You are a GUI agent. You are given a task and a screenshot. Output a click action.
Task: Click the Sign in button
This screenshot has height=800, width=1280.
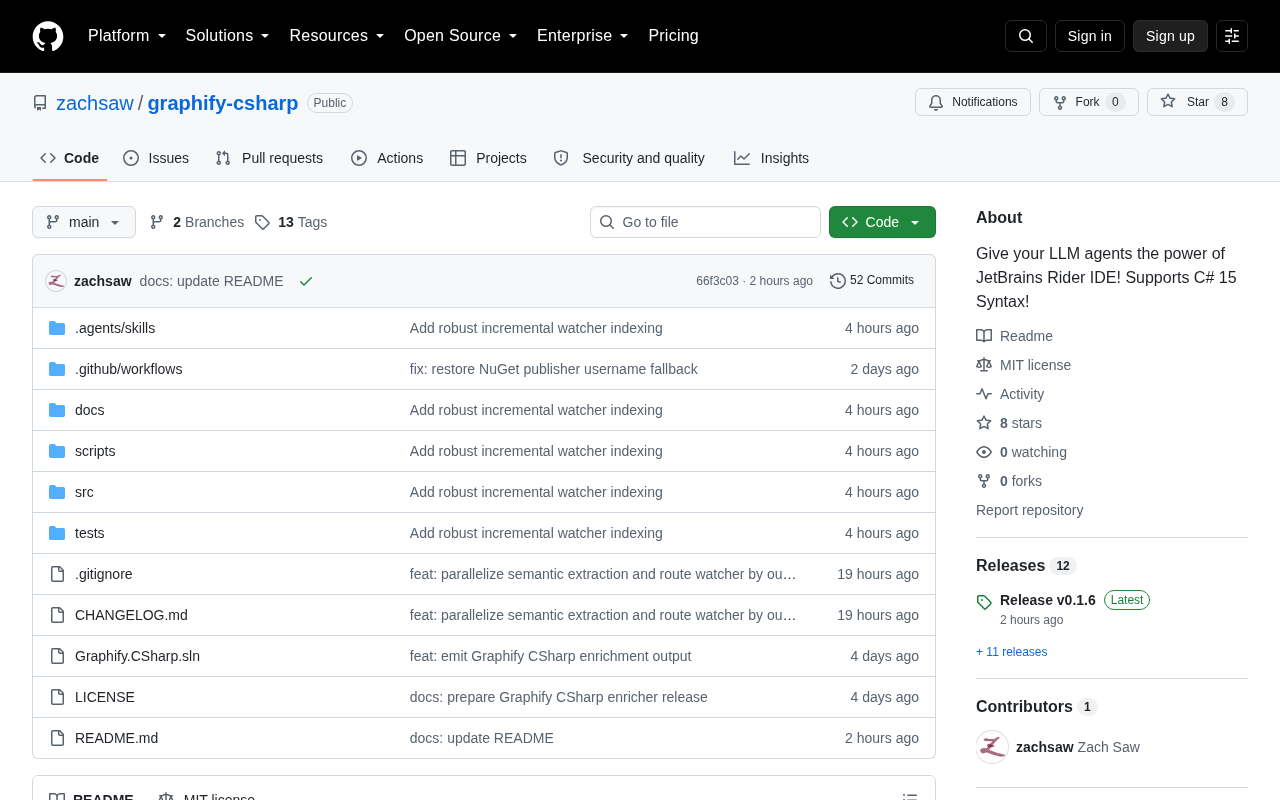1090,36
